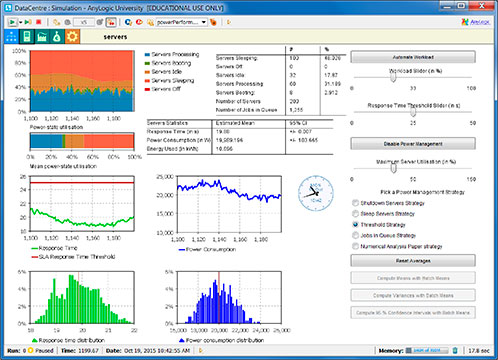
Task: Click the real-time clock speed icon
Action: [67, 22]
